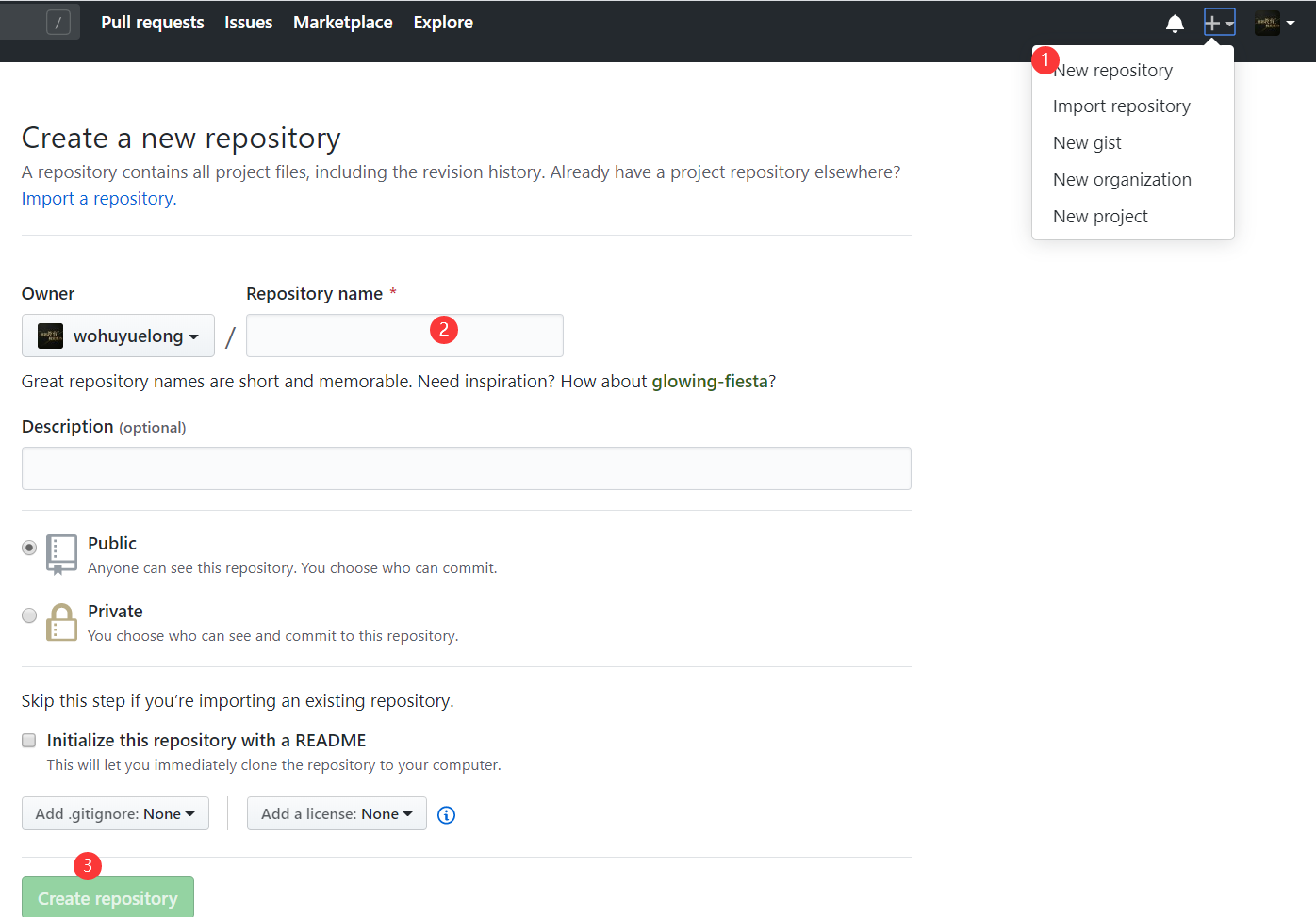The height and width of the screenshot is (917, 1316).
Task: Click the Public repository book icon
Action: 61,554
